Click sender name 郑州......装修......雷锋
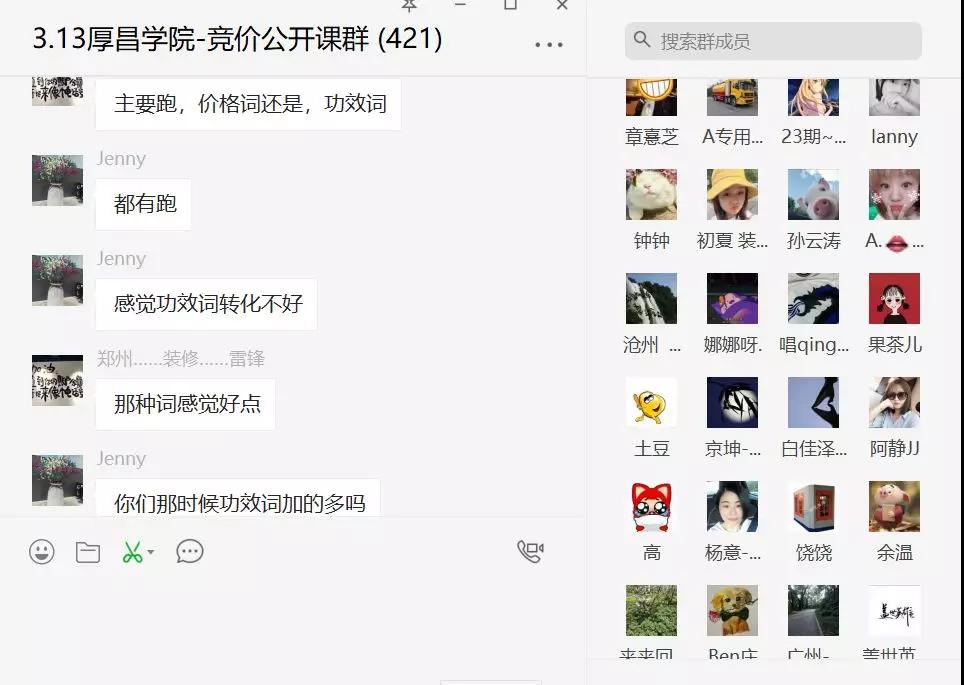Viewport: 964px width, 685px height. point(181,358)
